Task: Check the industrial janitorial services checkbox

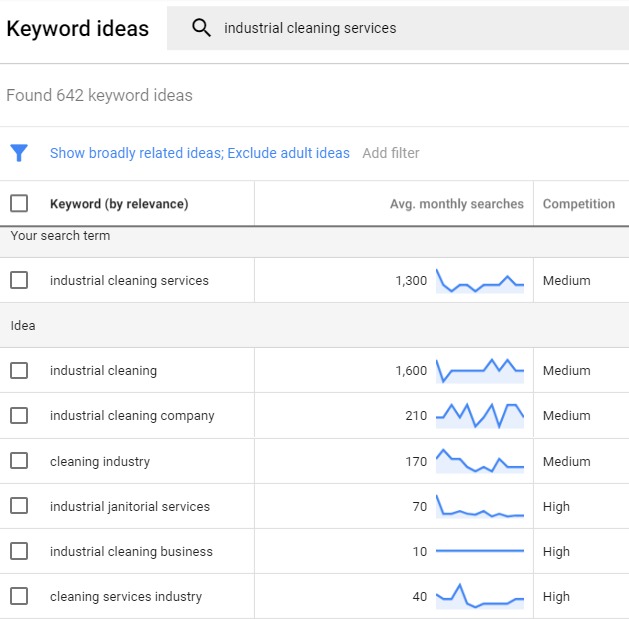Action: (19, 507)
